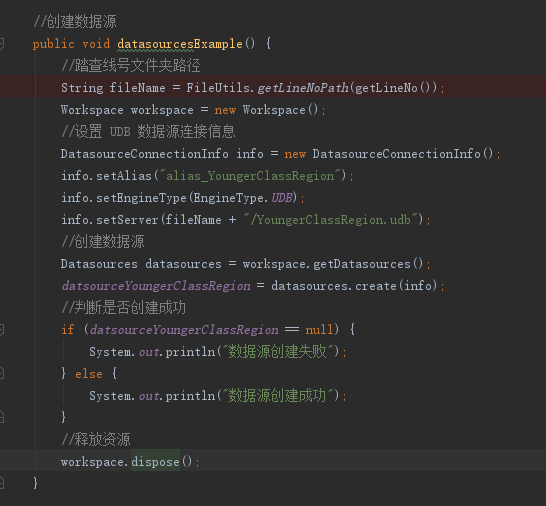The width and height of the screenshot is (546, 506).
Task: Click the //踏查线号文件夹路径 comment line
Action: click(131, 65)
